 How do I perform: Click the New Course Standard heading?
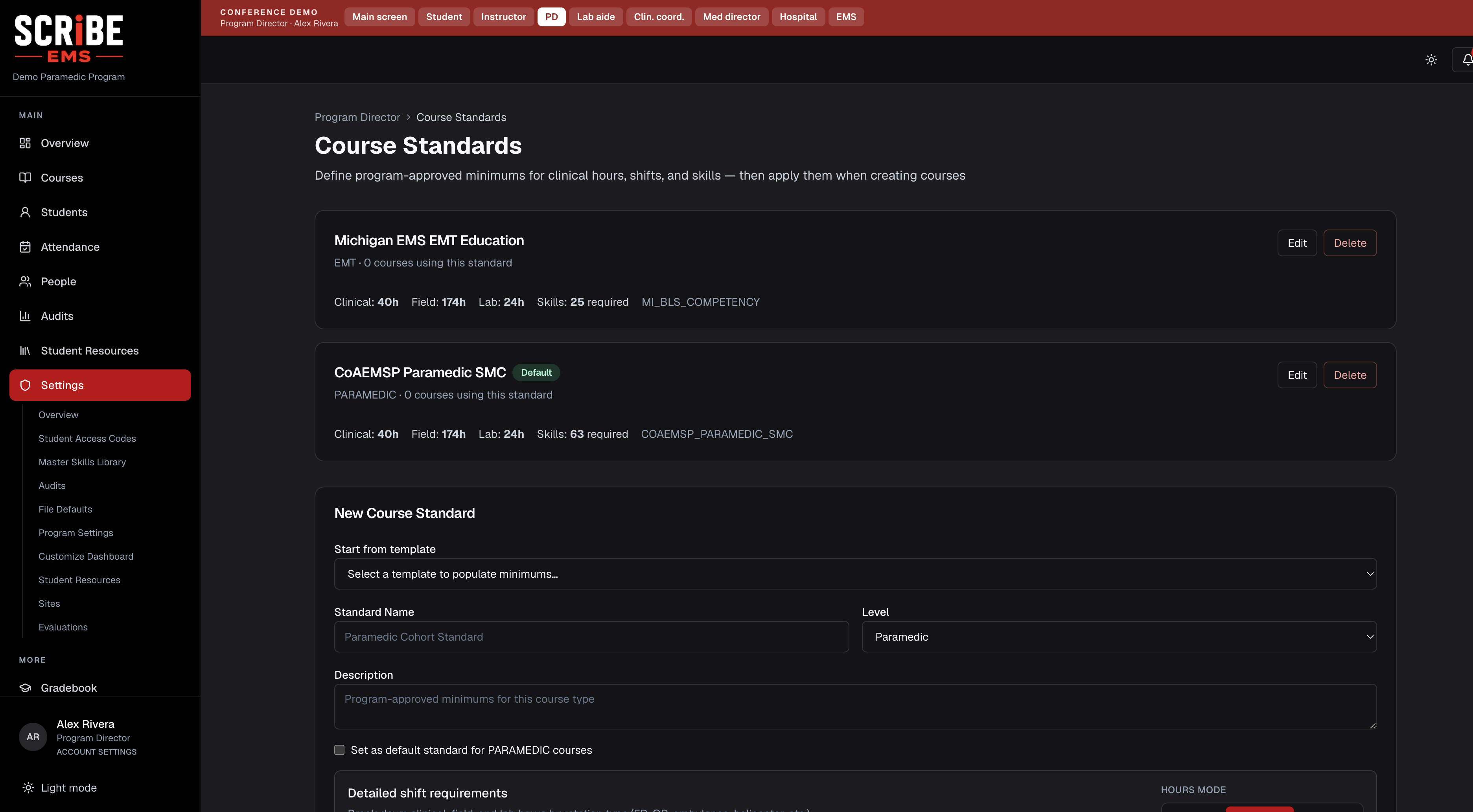pos(404,513)
